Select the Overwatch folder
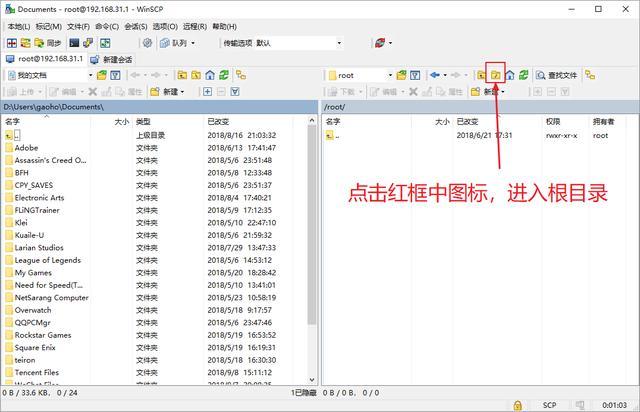The width and height of the screenshot is (640, 412). 28,310
